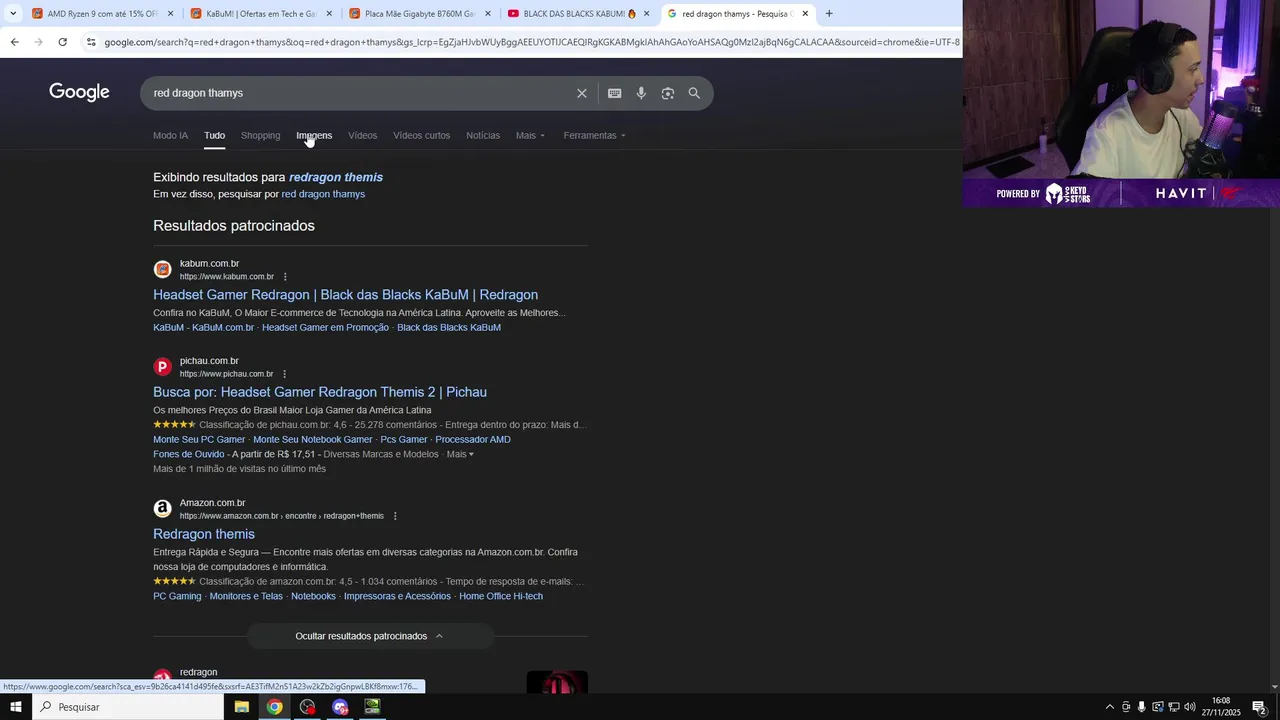Click the browser back arrow
1280x720 pixels.
tap(14, 42)
